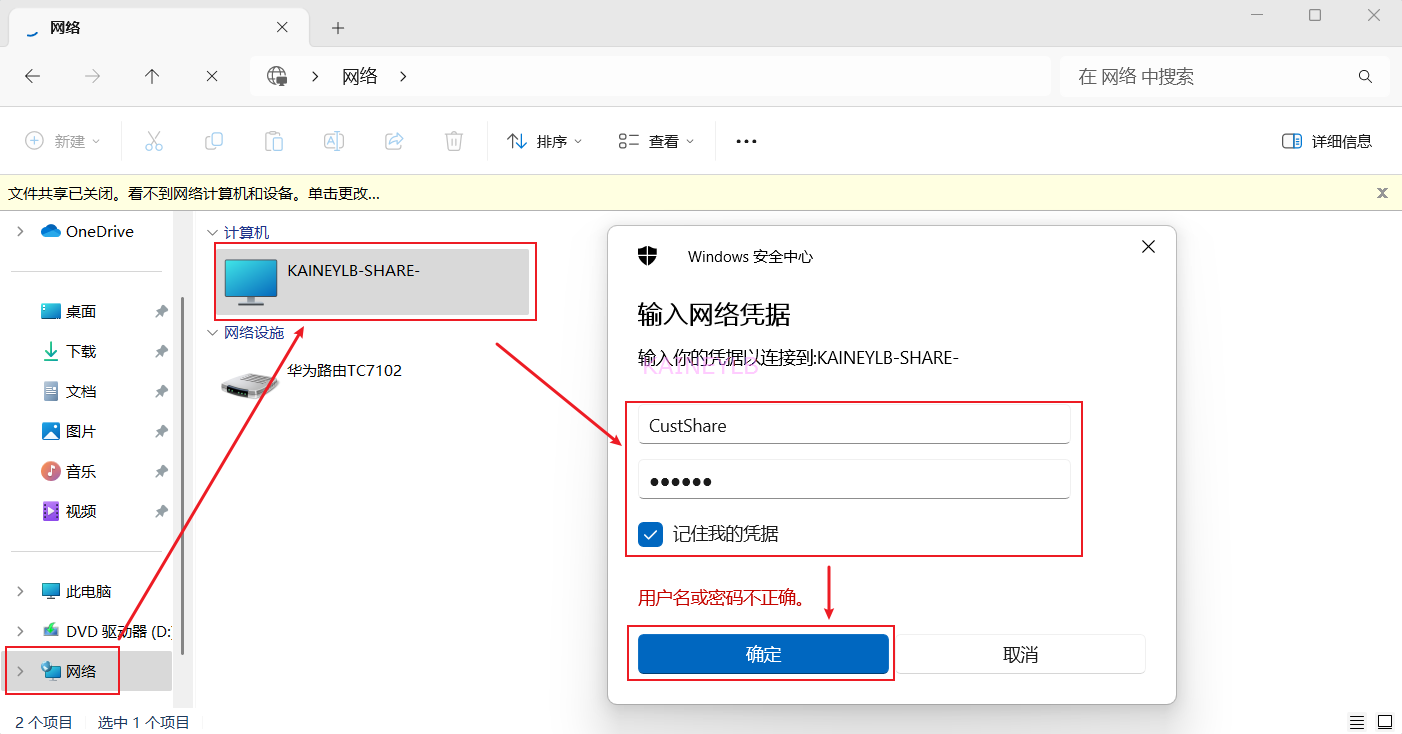Click the search magnifier icon
The image size is (1402, 734).
pos(1365,76)
